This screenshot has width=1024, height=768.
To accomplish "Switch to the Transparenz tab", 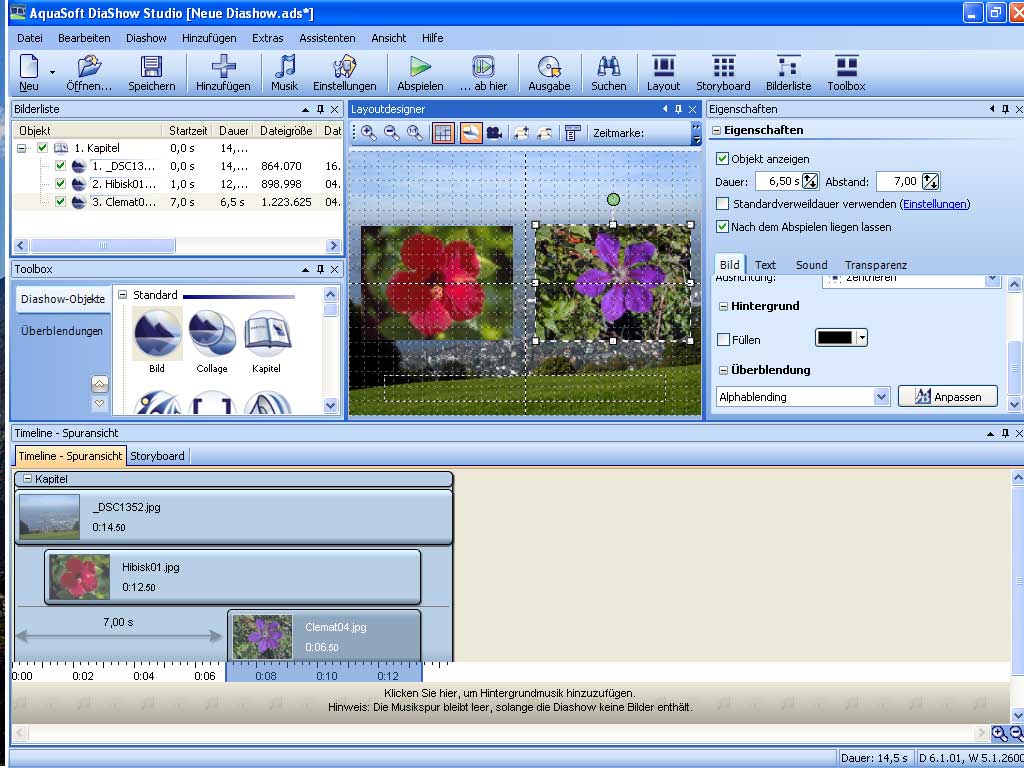I will click(x=875, y=265).
